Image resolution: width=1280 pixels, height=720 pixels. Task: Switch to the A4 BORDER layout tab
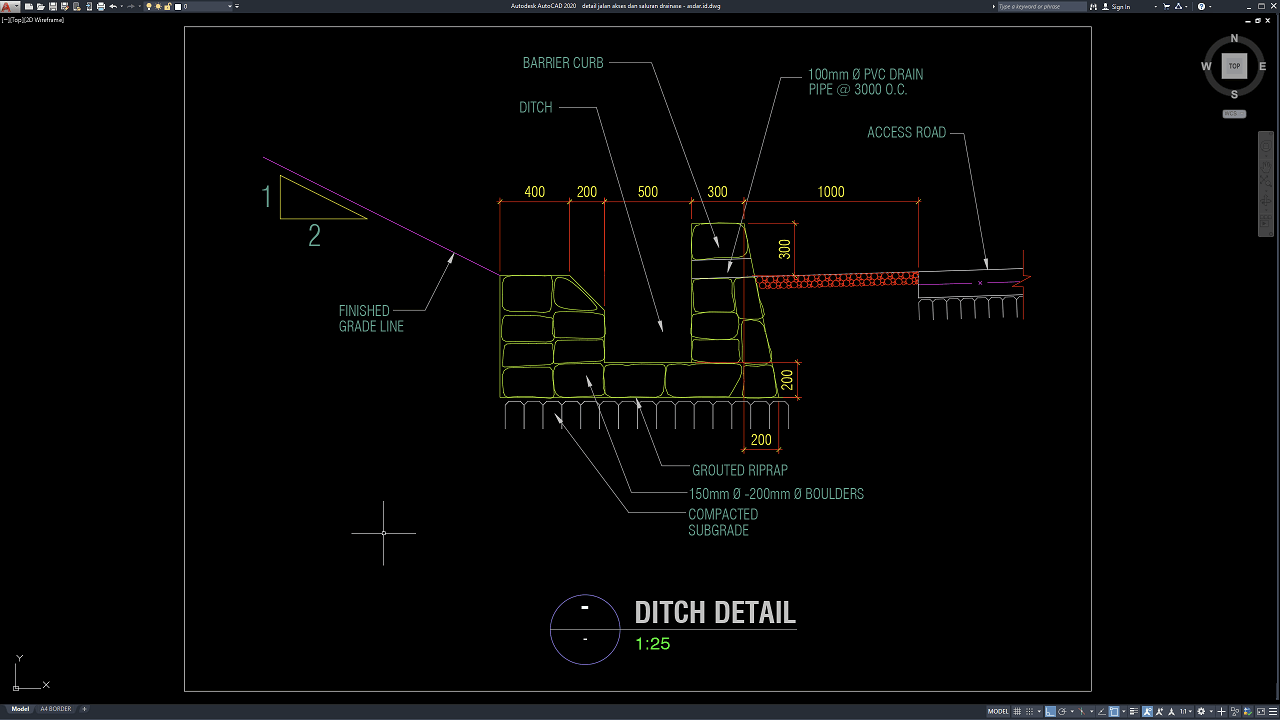(x=55, y=709)
